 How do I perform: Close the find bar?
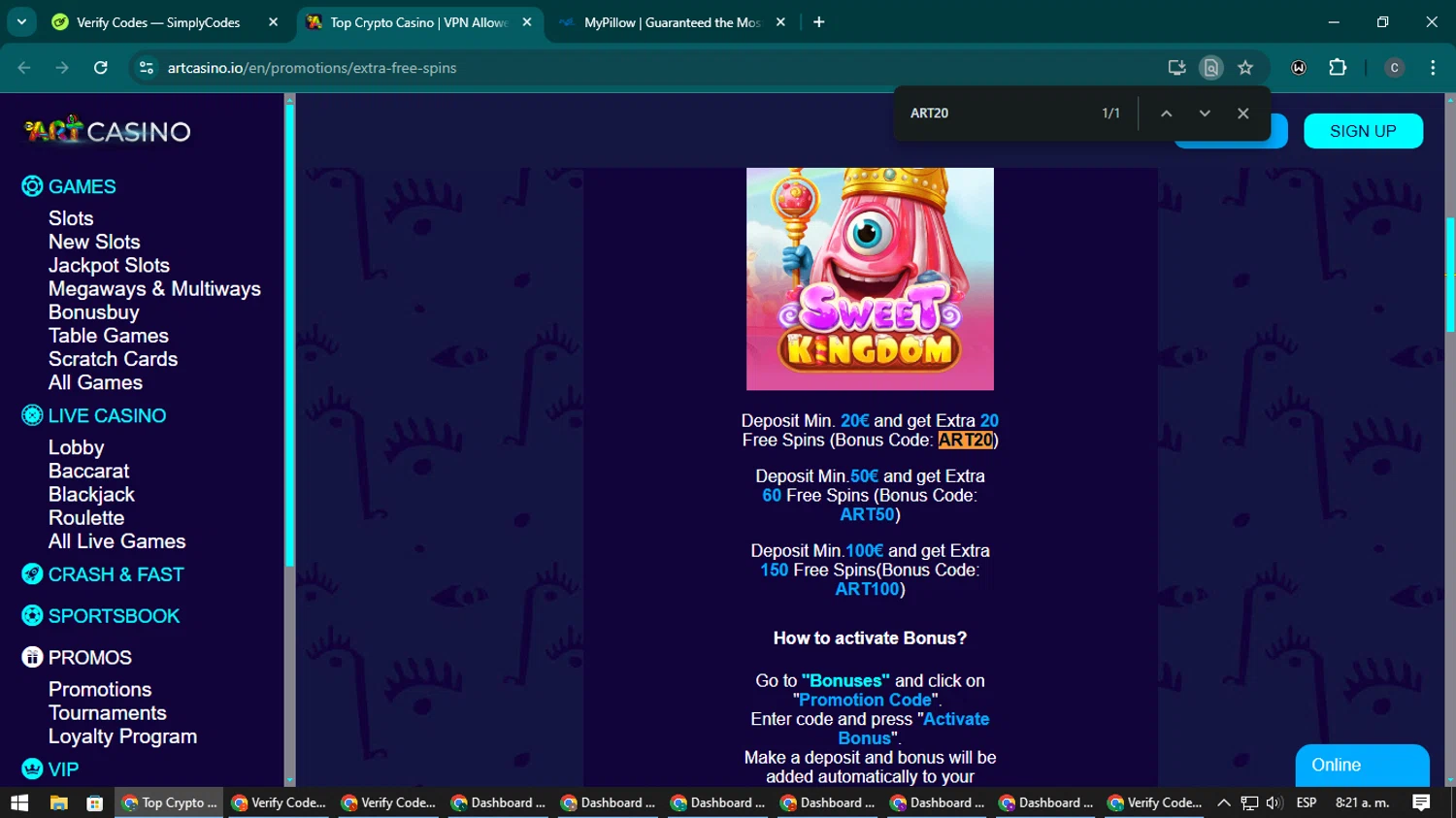(1242, 114)
